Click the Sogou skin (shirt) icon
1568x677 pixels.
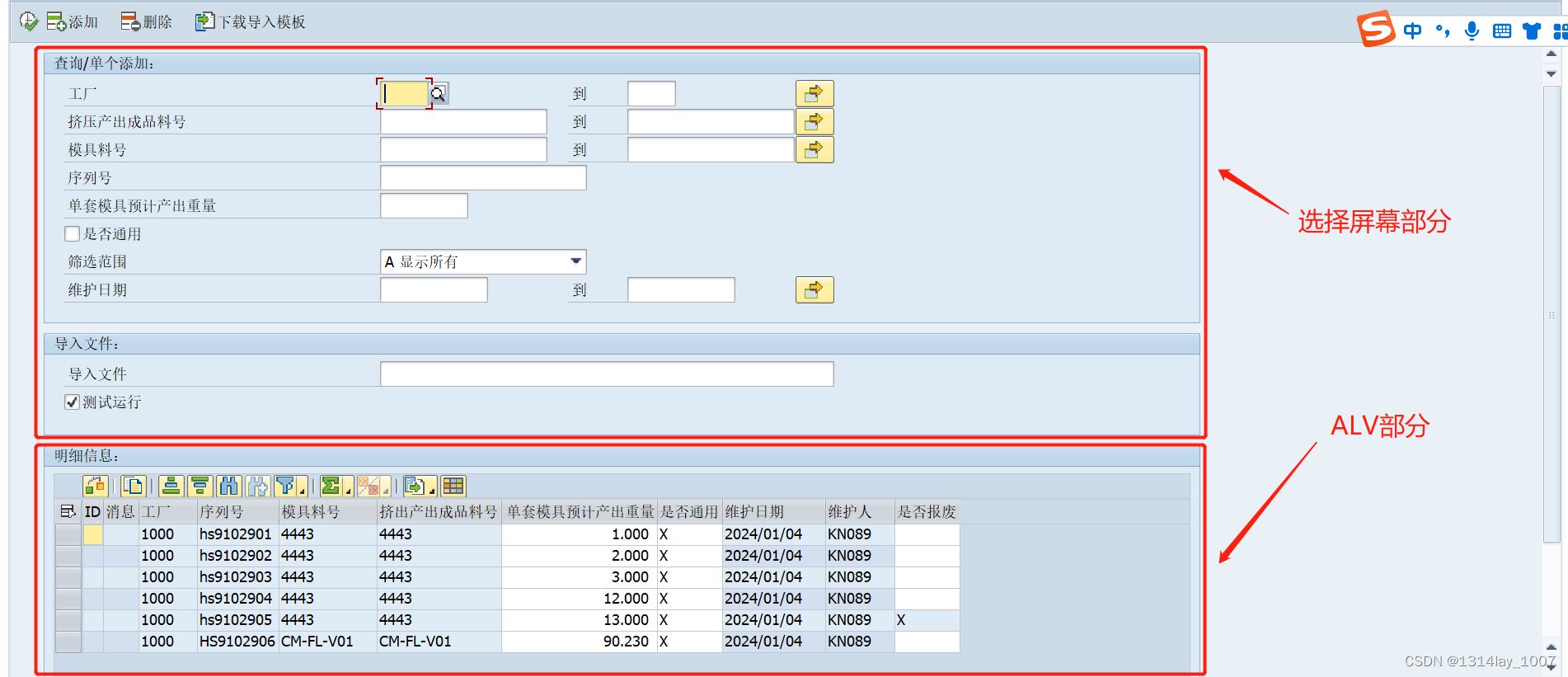coord(1532,31)
